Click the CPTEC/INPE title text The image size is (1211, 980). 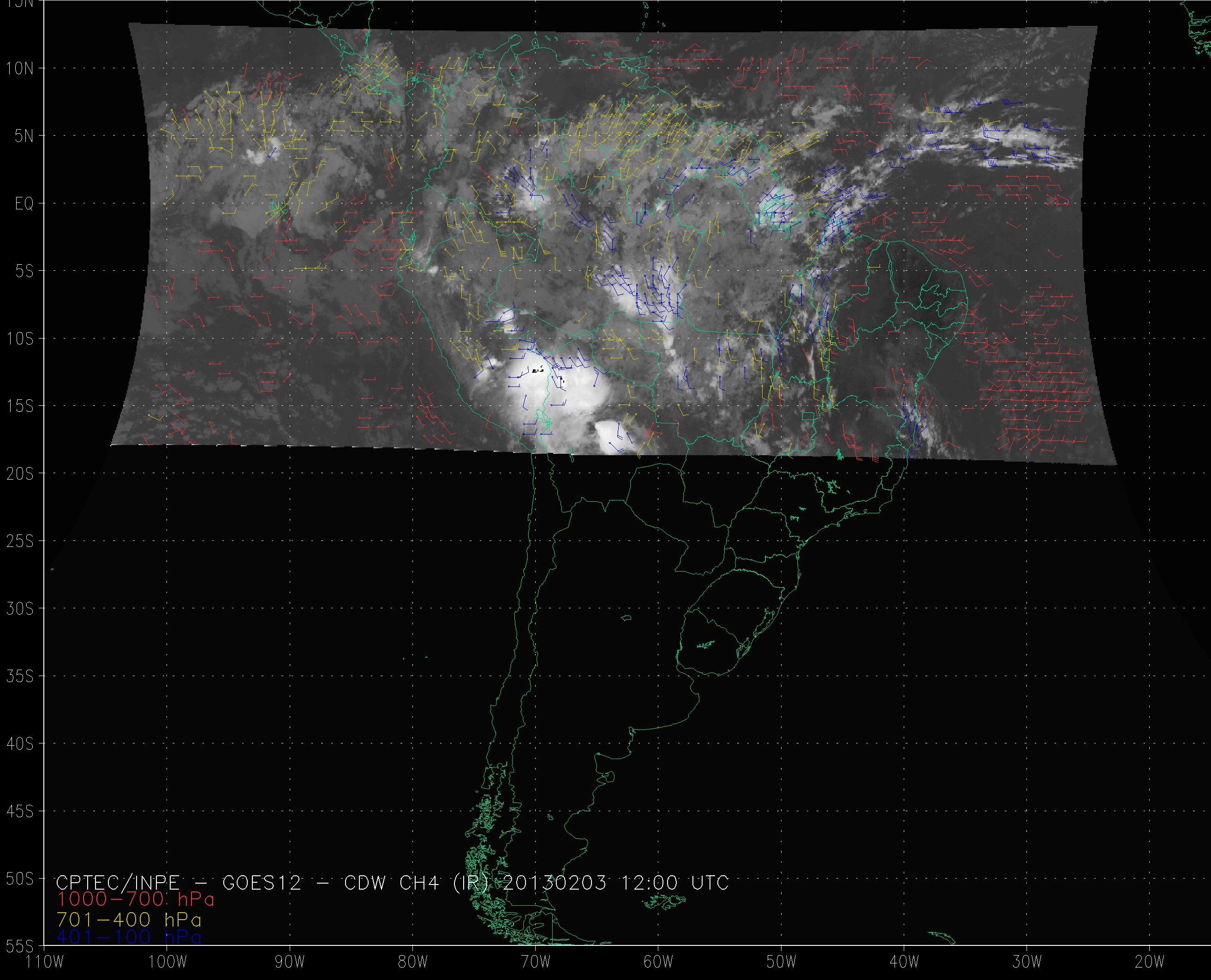[118, 882]
